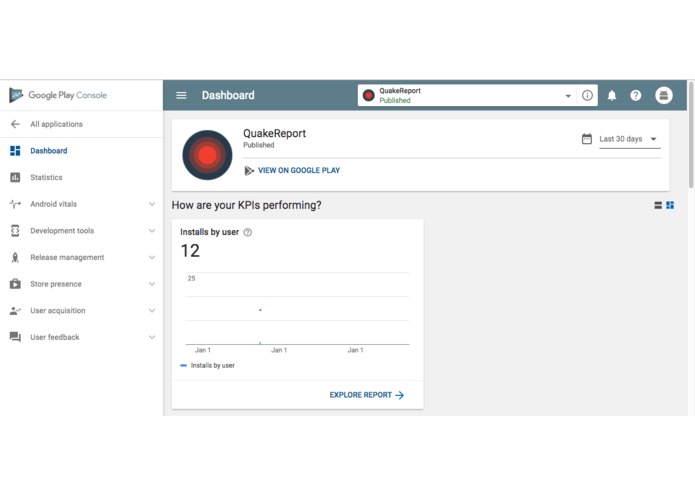The width and height of the screenshot is (695, 494).
Task: Click the large QuakeReport app logo
Action: (207, 155)
